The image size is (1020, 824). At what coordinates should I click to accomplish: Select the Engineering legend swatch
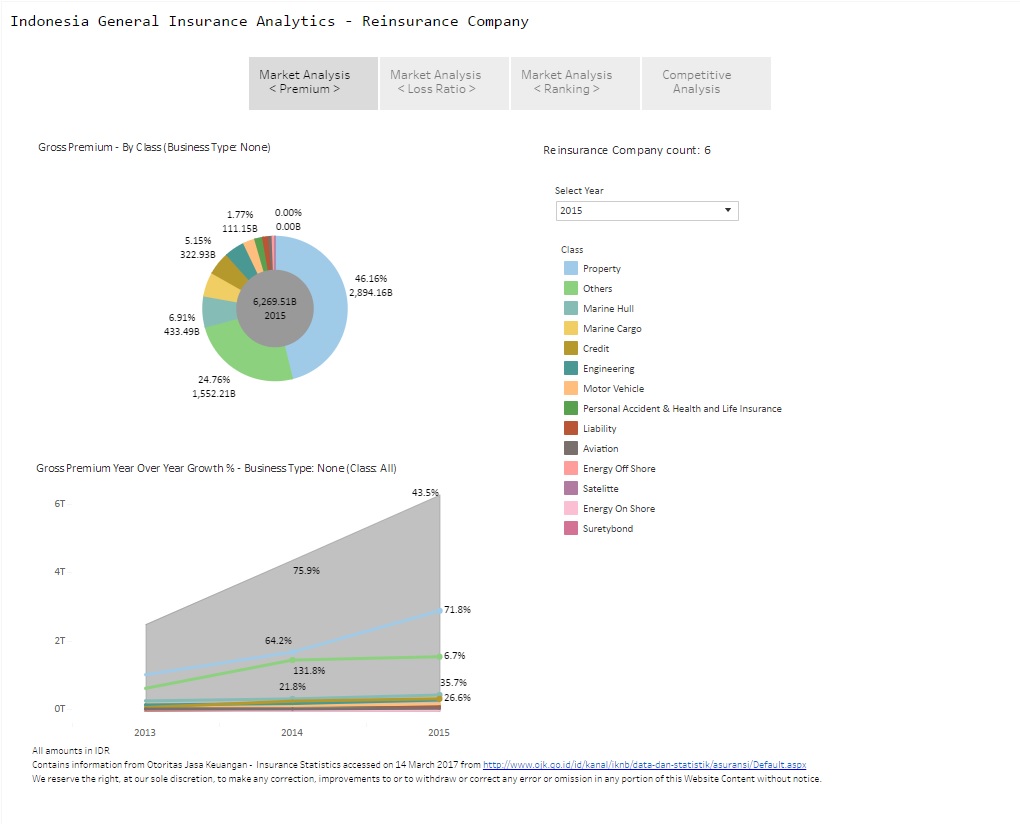point(571,368)
